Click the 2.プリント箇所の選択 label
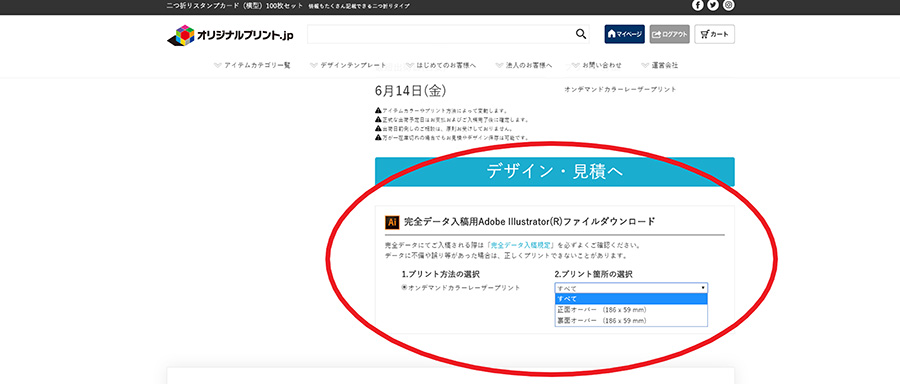Screen dimensions: 900x384 [593, 274]
